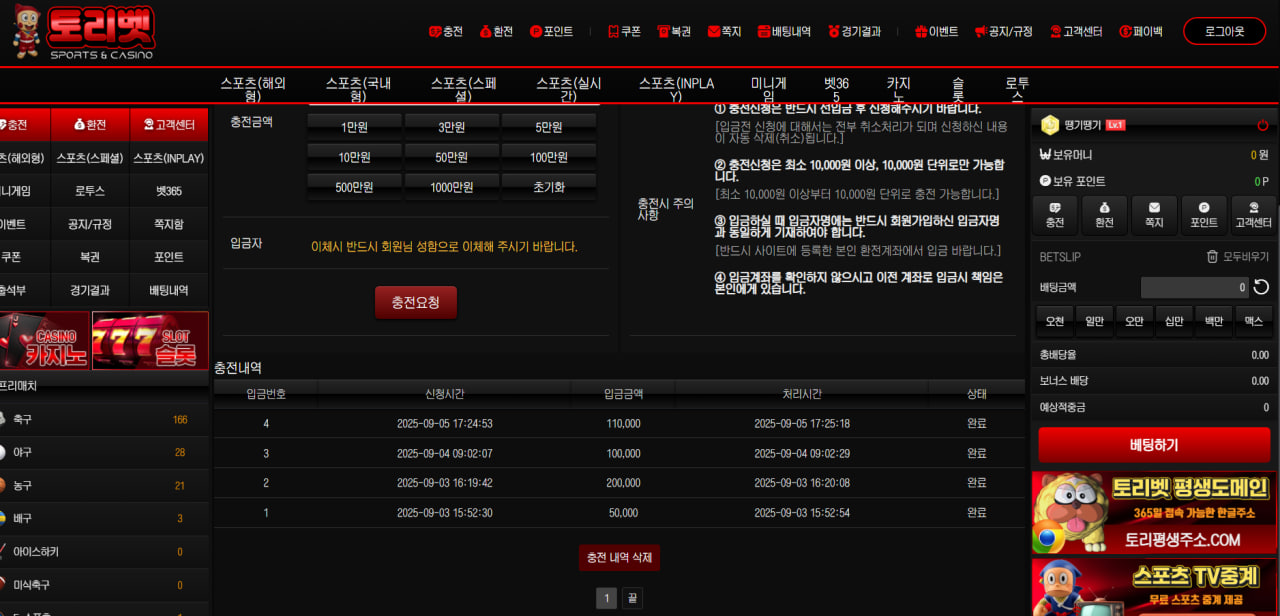Click the red power icon in user panel
Viewport: 1280px width, 616px height.
(x=1262, y=125)
